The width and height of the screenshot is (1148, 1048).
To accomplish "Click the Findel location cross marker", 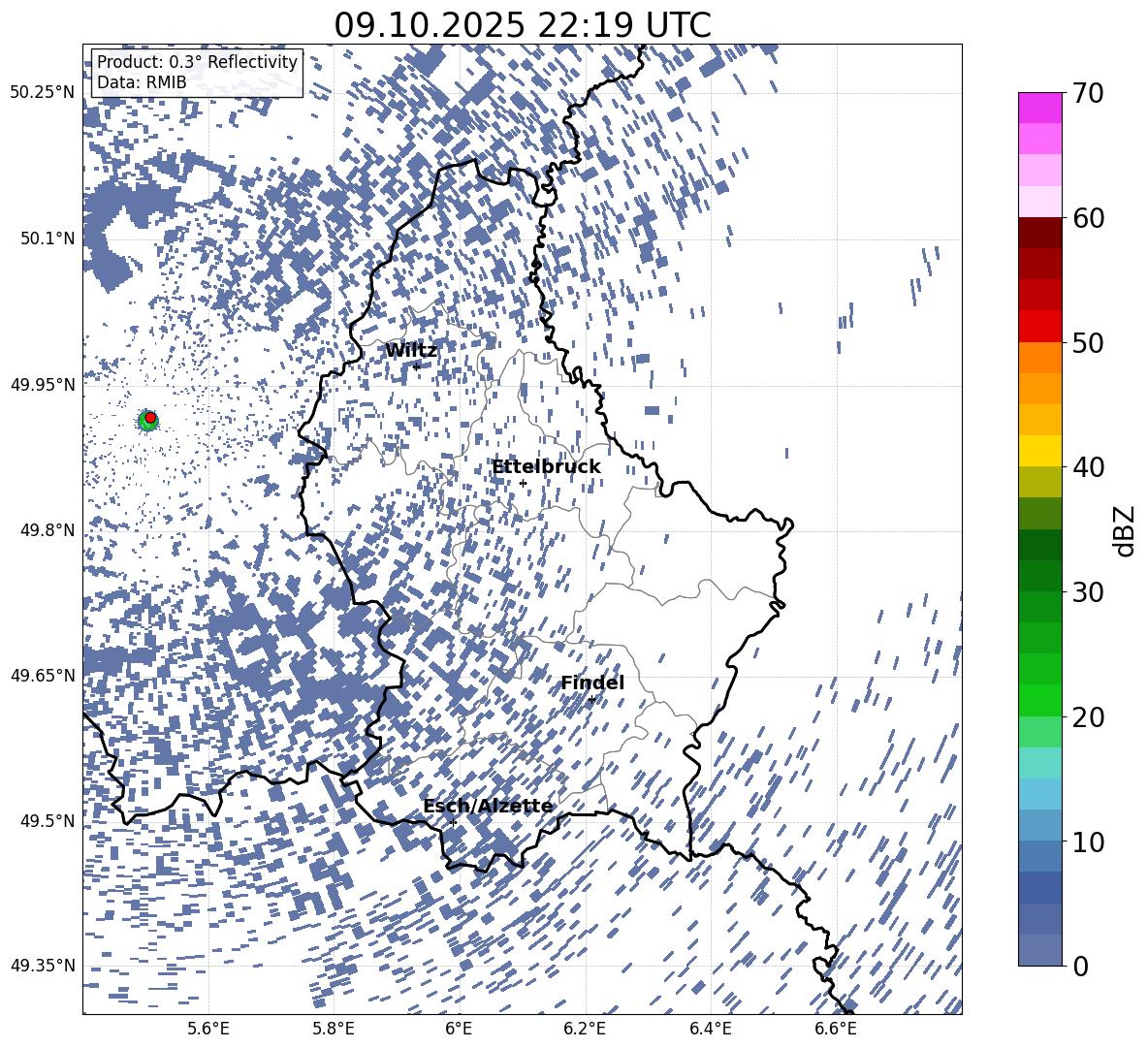I will pyautogui.click(x=591, y=700).
